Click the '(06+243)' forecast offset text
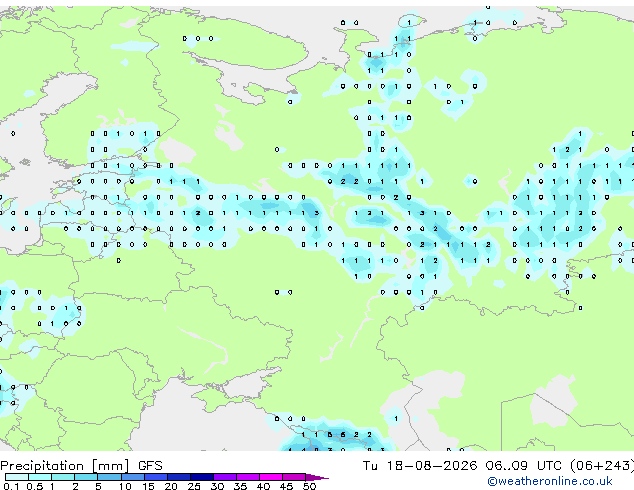Viewport: 634px width, 490px height. point(602,466)
